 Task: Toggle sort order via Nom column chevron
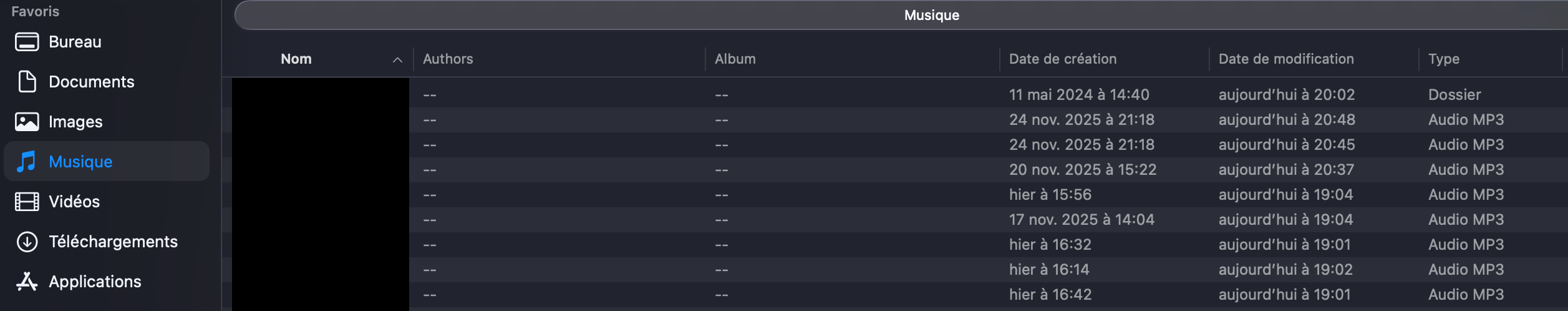[397, 59]
